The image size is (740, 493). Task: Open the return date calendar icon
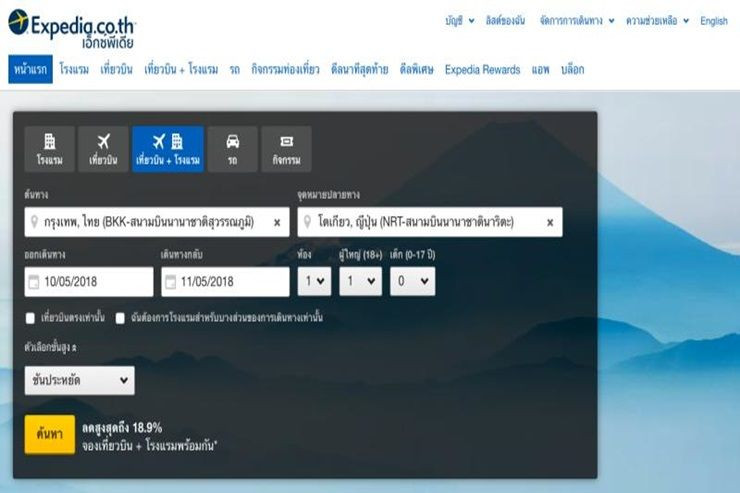coord(170,282)
